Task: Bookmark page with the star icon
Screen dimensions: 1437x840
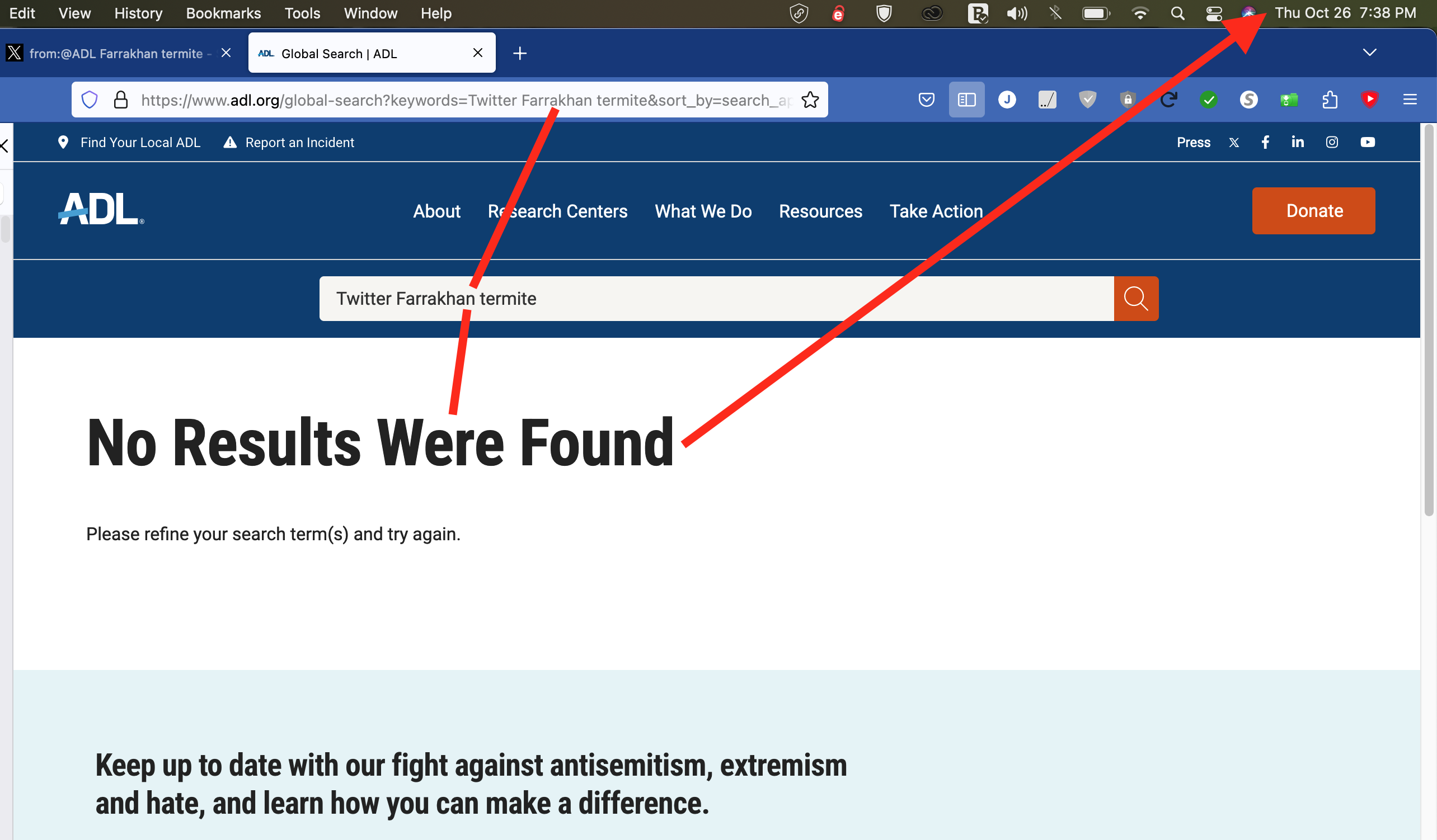Action: 810,100
